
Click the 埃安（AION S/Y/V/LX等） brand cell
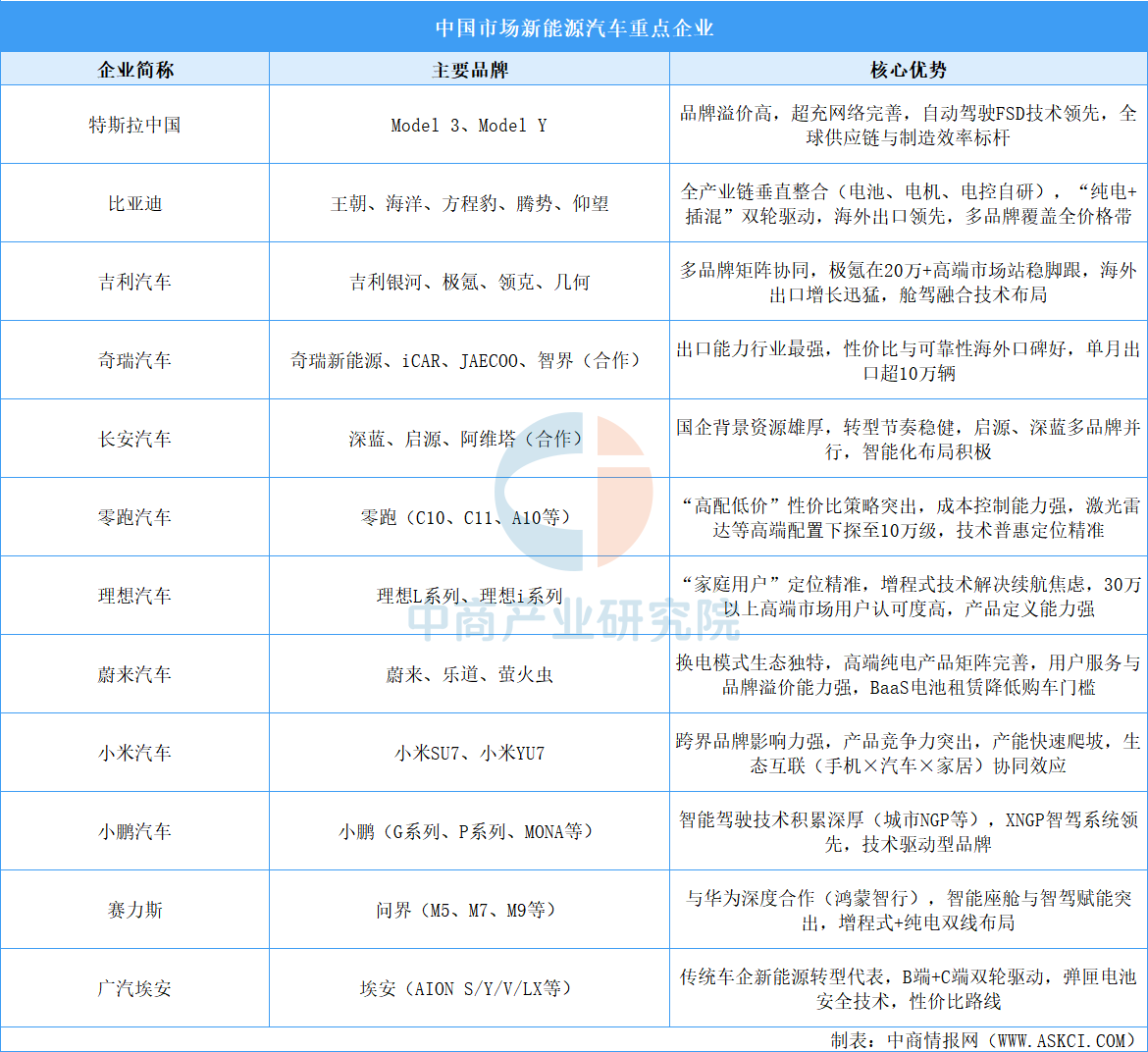(469, 988)
